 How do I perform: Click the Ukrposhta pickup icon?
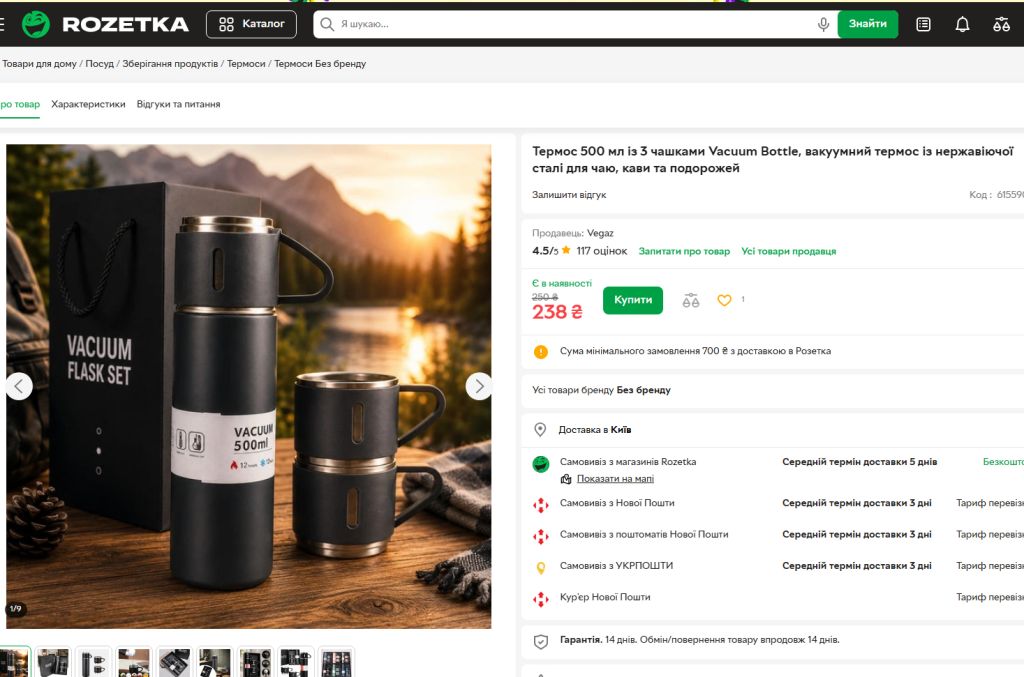541,567
